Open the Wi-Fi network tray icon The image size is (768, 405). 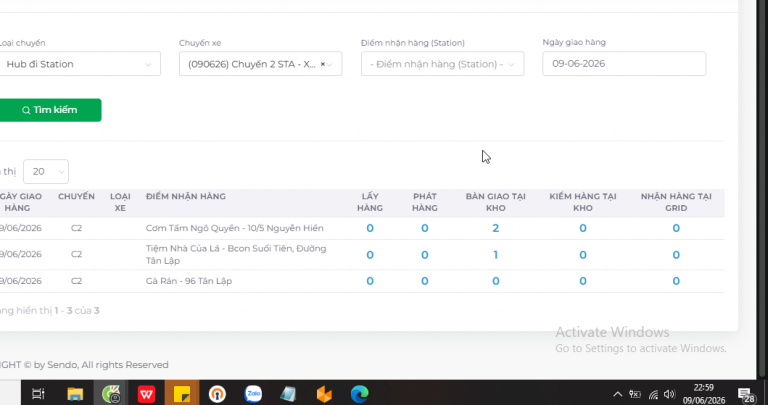pos(653,394)
